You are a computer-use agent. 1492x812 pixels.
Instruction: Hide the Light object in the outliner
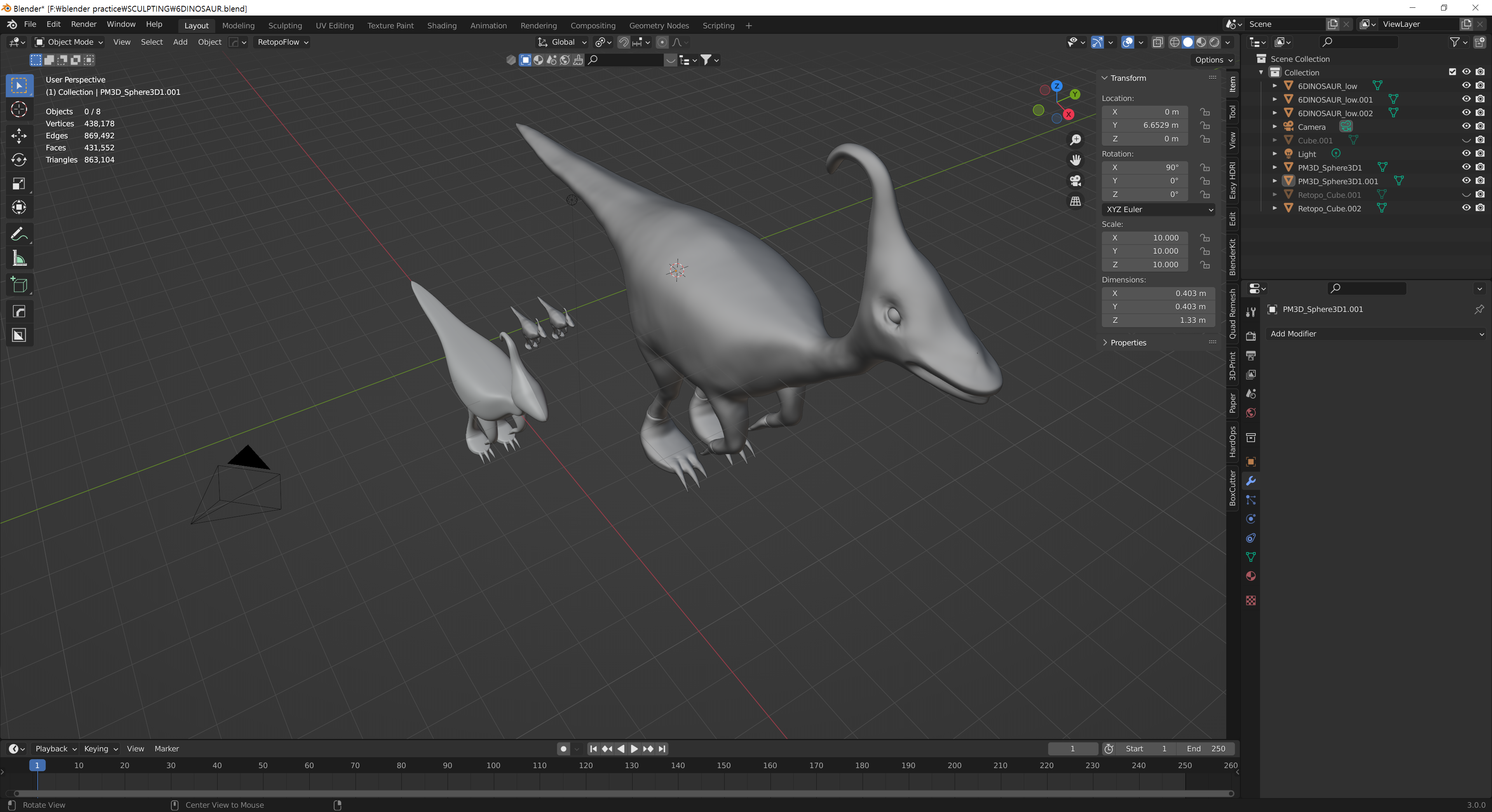click(1466, 153)
